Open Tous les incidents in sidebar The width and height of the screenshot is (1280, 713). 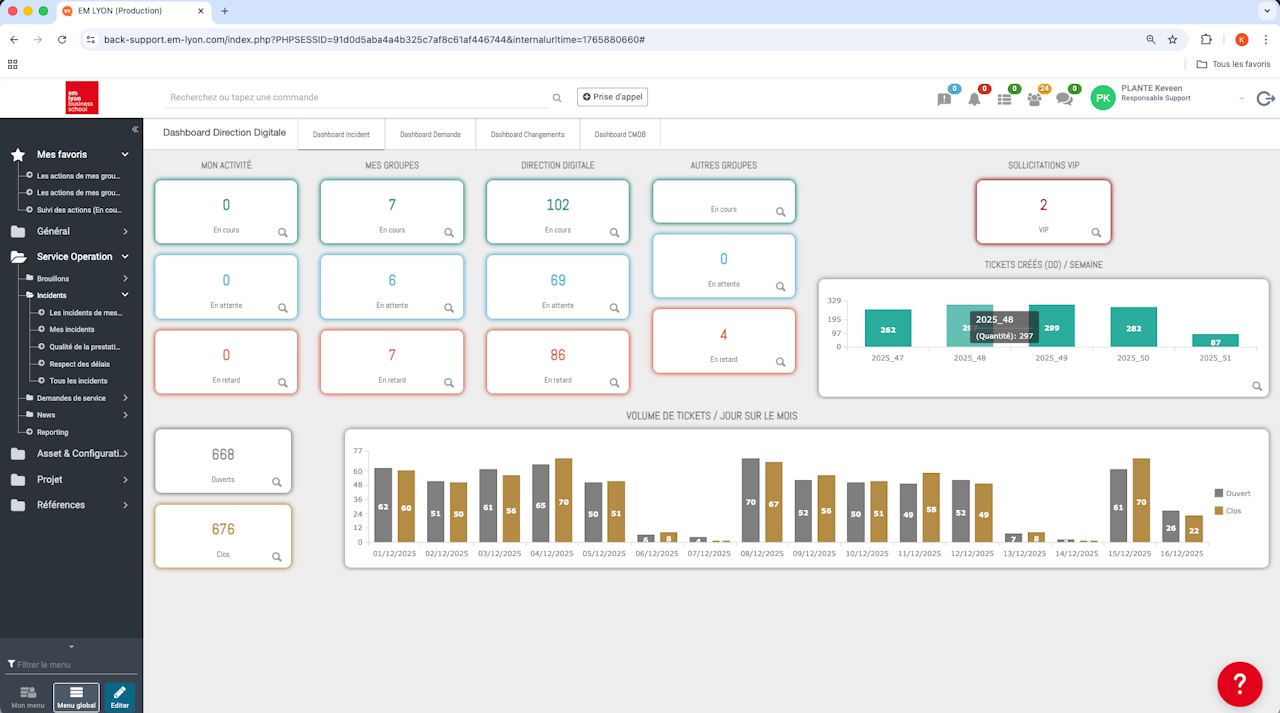coord(78,381)
